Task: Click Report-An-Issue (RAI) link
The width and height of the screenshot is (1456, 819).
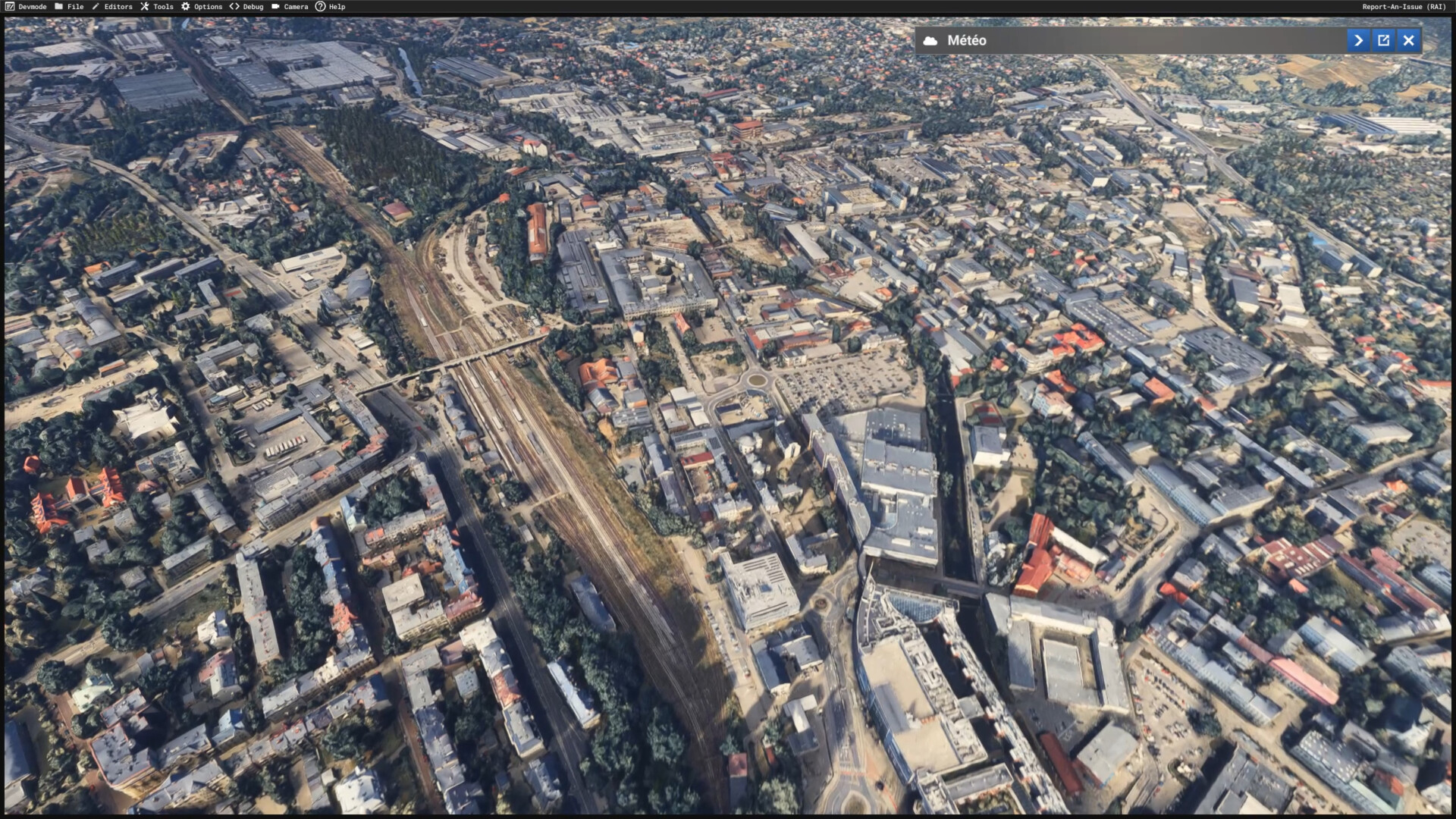Action: coord(1404,7)
